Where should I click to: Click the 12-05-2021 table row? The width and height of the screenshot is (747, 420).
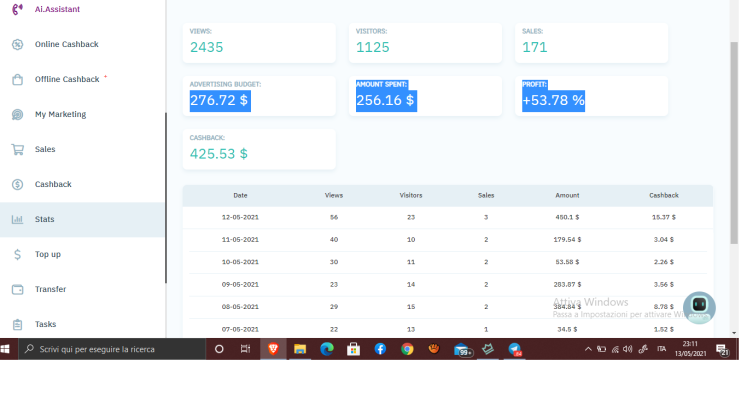click(x=447, y=217)
